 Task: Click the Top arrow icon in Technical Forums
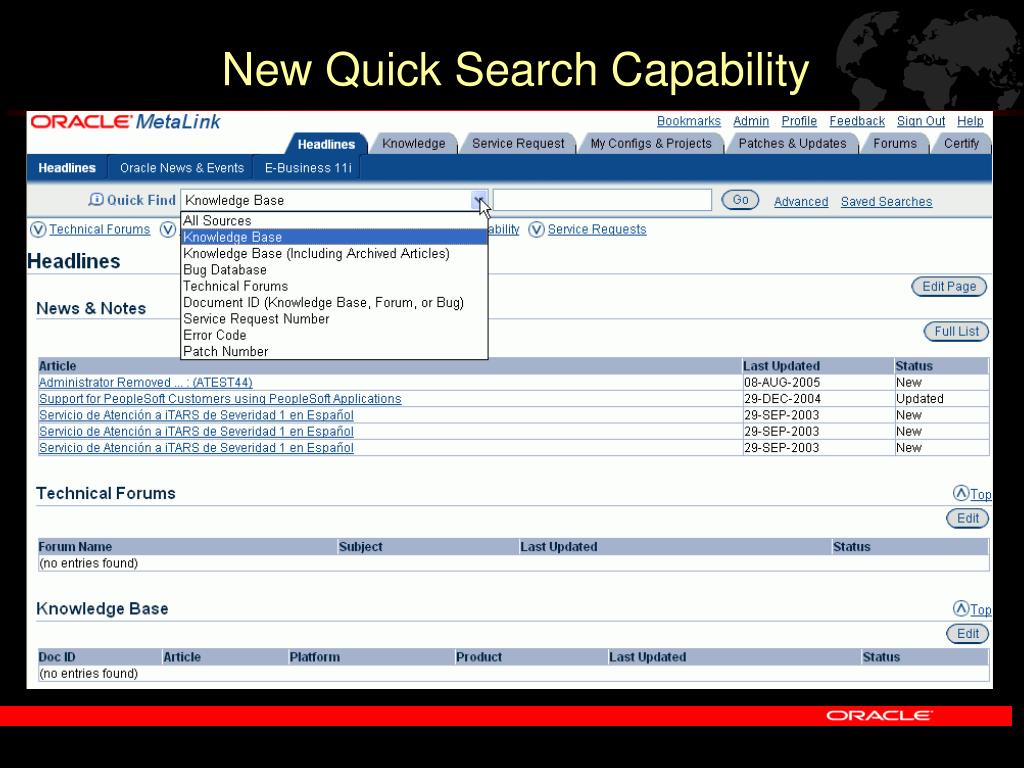(x=961, y=493)
